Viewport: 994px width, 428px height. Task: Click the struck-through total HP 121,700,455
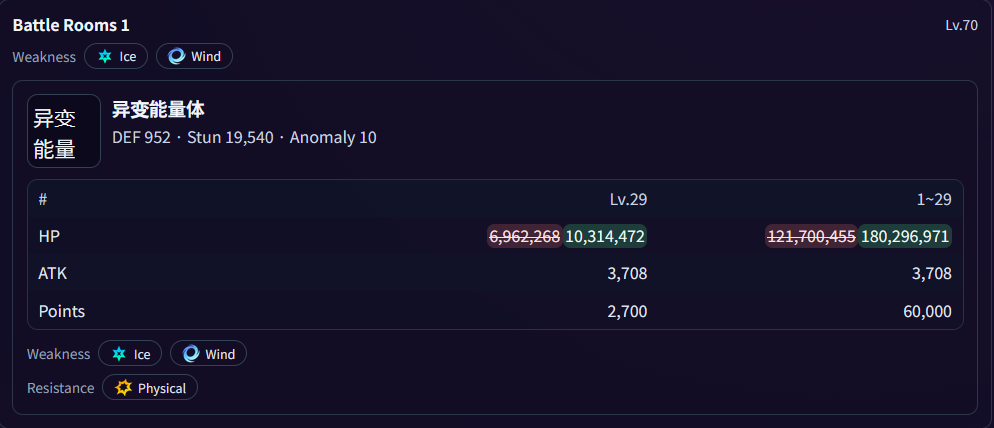[x=811, y=237]
